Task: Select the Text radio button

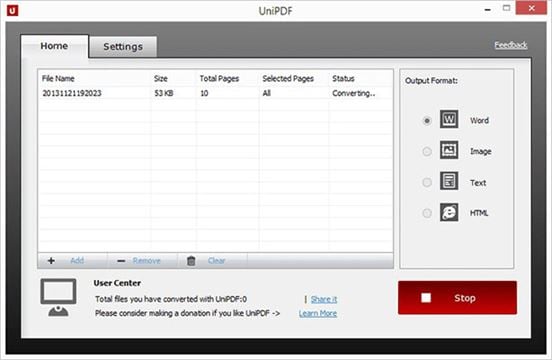Action: (427, 182)
